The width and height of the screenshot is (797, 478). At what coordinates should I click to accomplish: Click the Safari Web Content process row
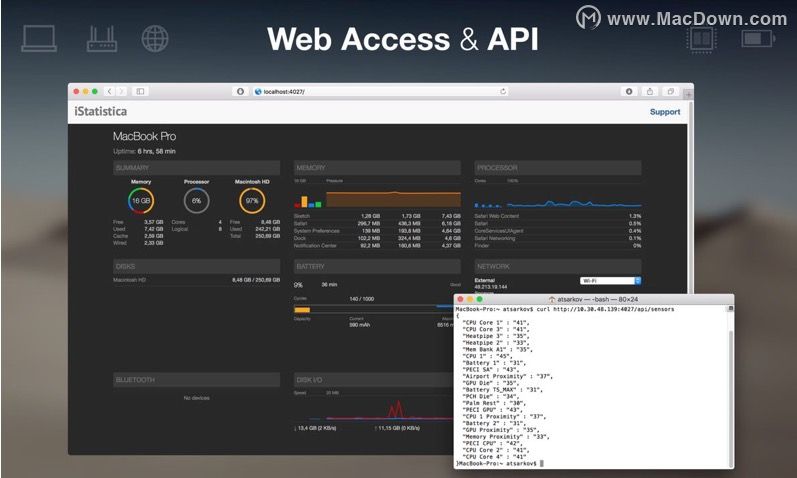(x=558, y=216)
